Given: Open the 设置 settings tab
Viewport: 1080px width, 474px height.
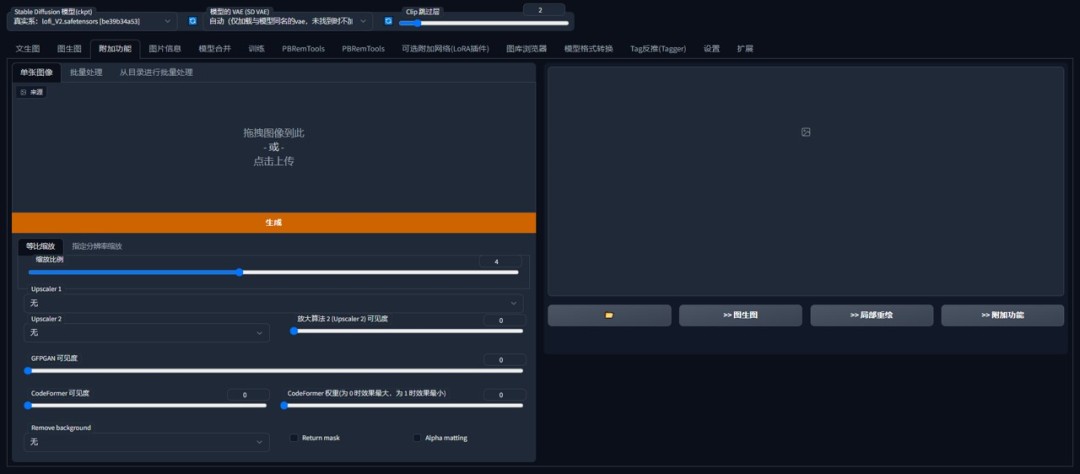Looking at the screenshot, I should 712,49.
